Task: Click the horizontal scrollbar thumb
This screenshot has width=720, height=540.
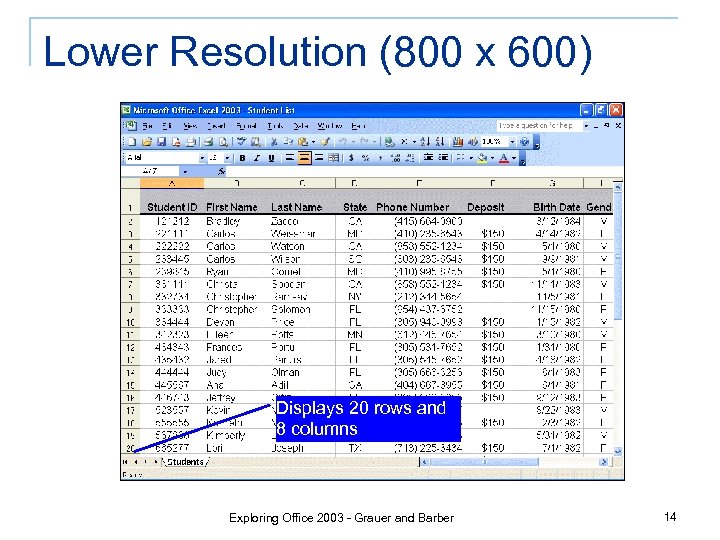Action: coord(484,462)
